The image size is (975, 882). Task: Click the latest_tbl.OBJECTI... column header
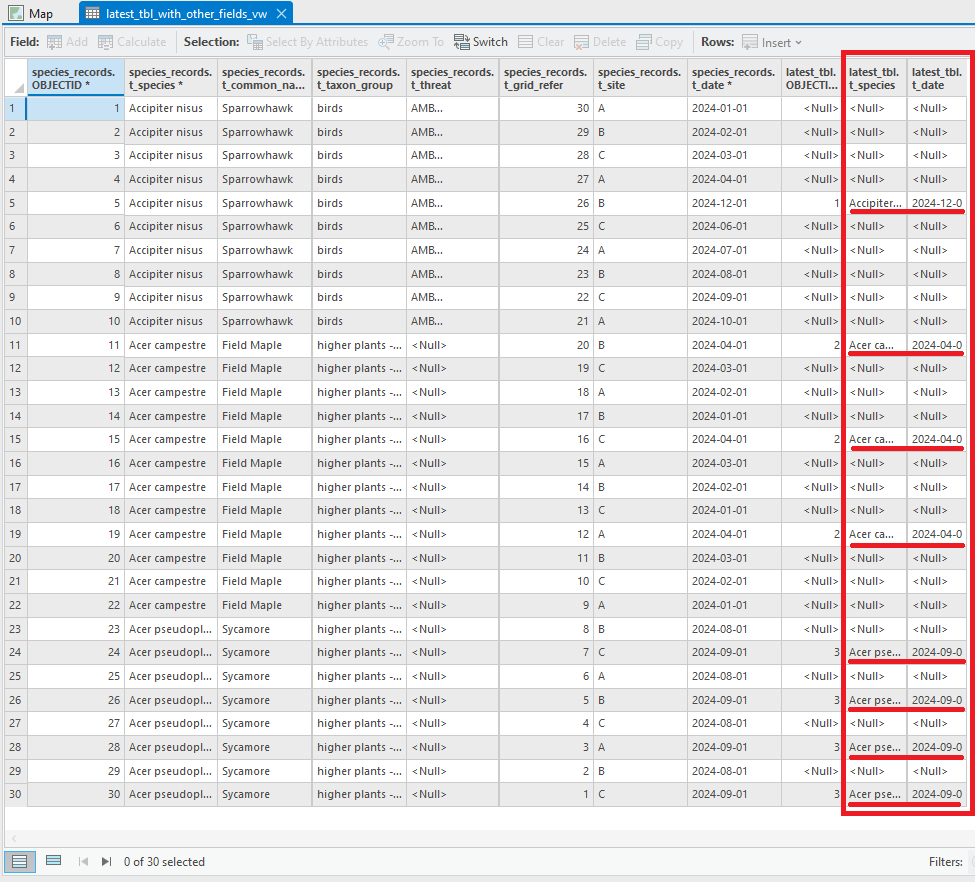pyautogui.click(x=811, y=78)
